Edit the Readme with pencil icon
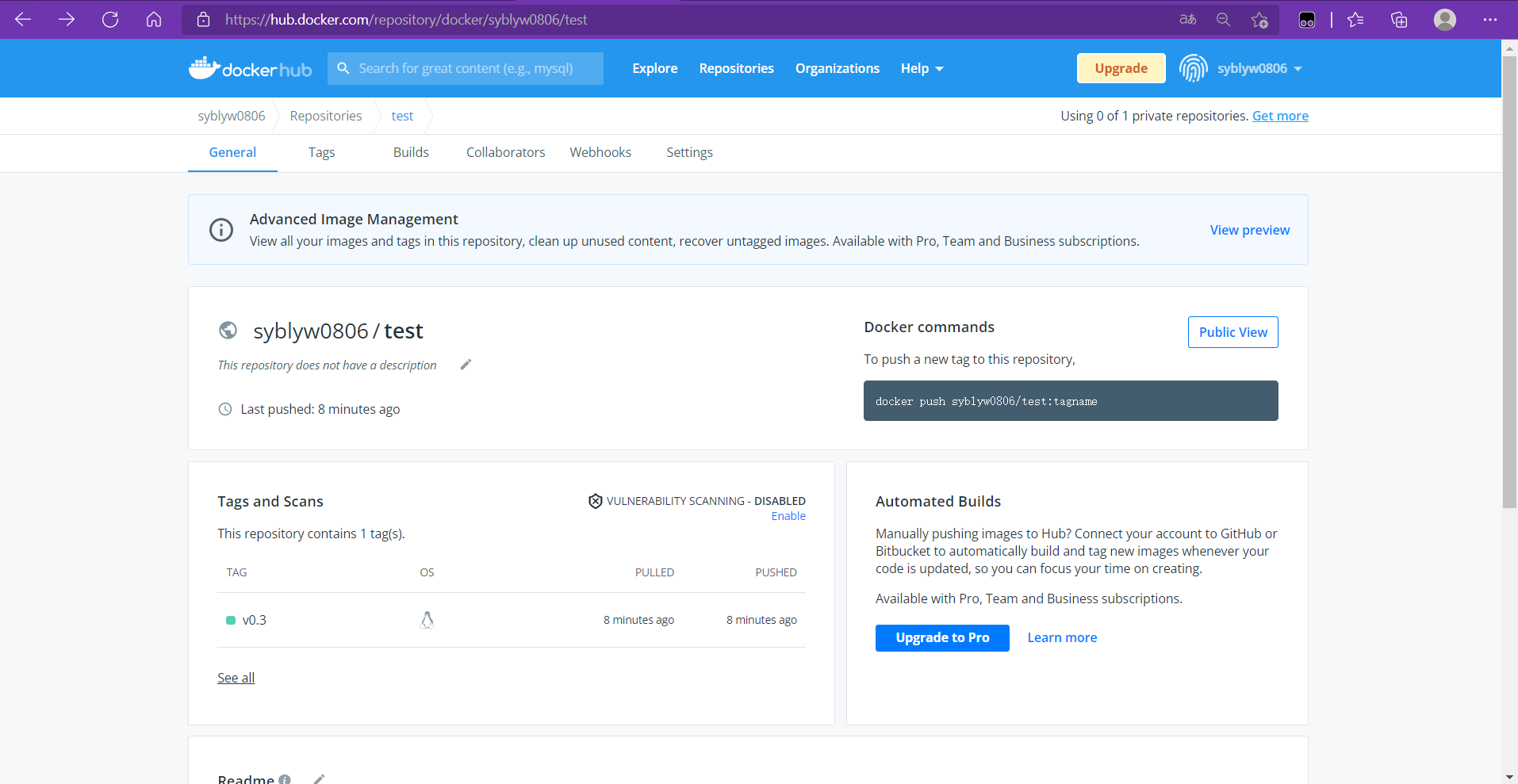The width and height of the screenshot is (1518, 784). click(319, 779)
